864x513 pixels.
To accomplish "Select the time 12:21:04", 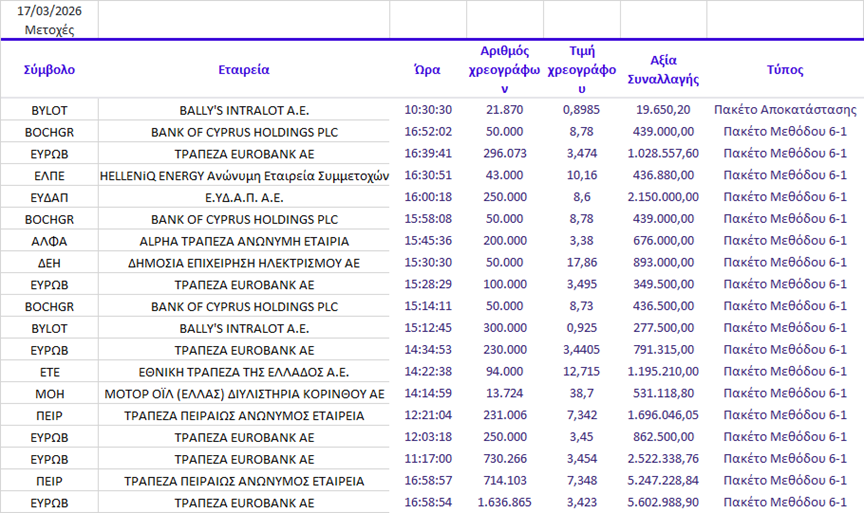I will [428, 415].
